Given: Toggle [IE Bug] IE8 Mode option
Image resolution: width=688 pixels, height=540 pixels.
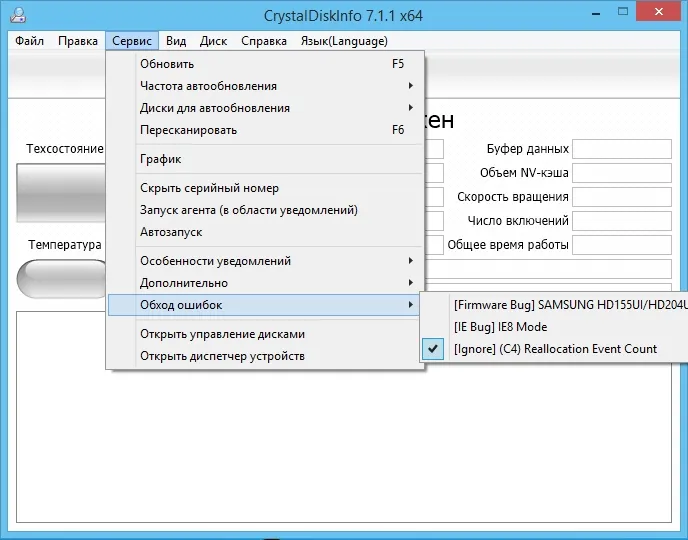Looking at the screenshot, I should pos(555,327).
